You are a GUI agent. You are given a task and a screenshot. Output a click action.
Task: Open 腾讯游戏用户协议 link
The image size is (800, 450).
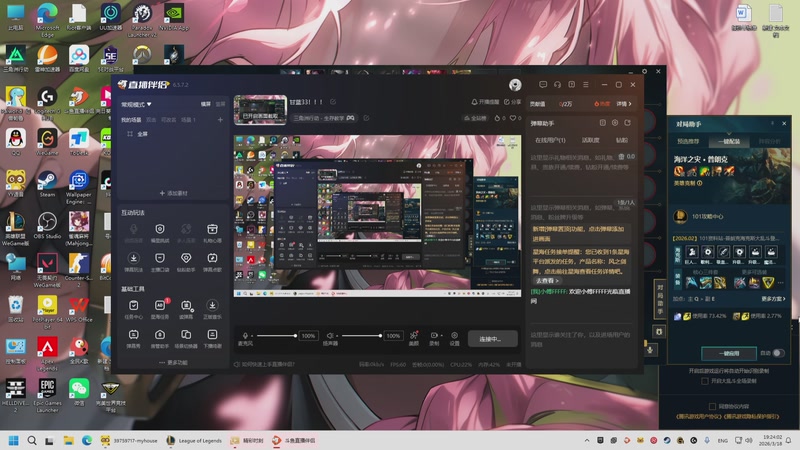(x=701, y=416)
